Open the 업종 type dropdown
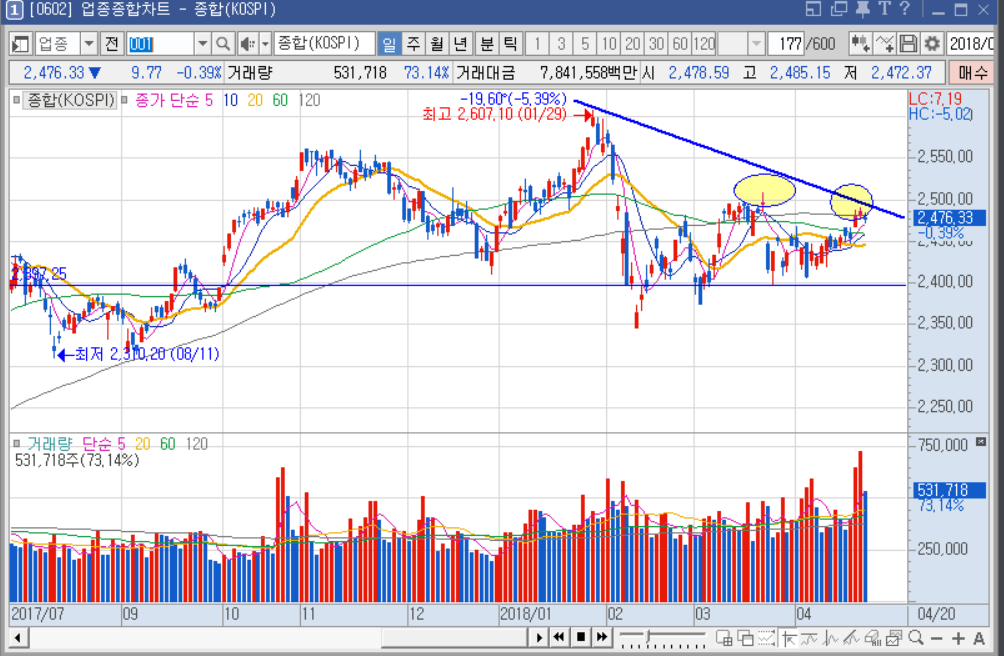The width and height of the screenshot is (1004, 656). tap(88, 44)
